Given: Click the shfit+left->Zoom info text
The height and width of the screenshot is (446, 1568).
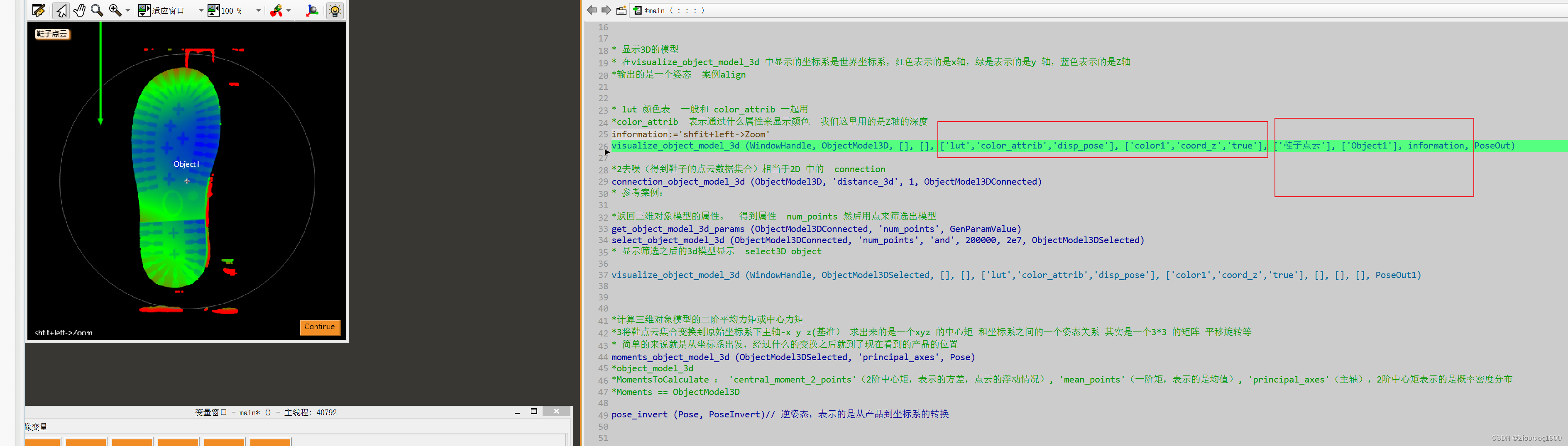Looking at the screenshot, I should point(63,333).
